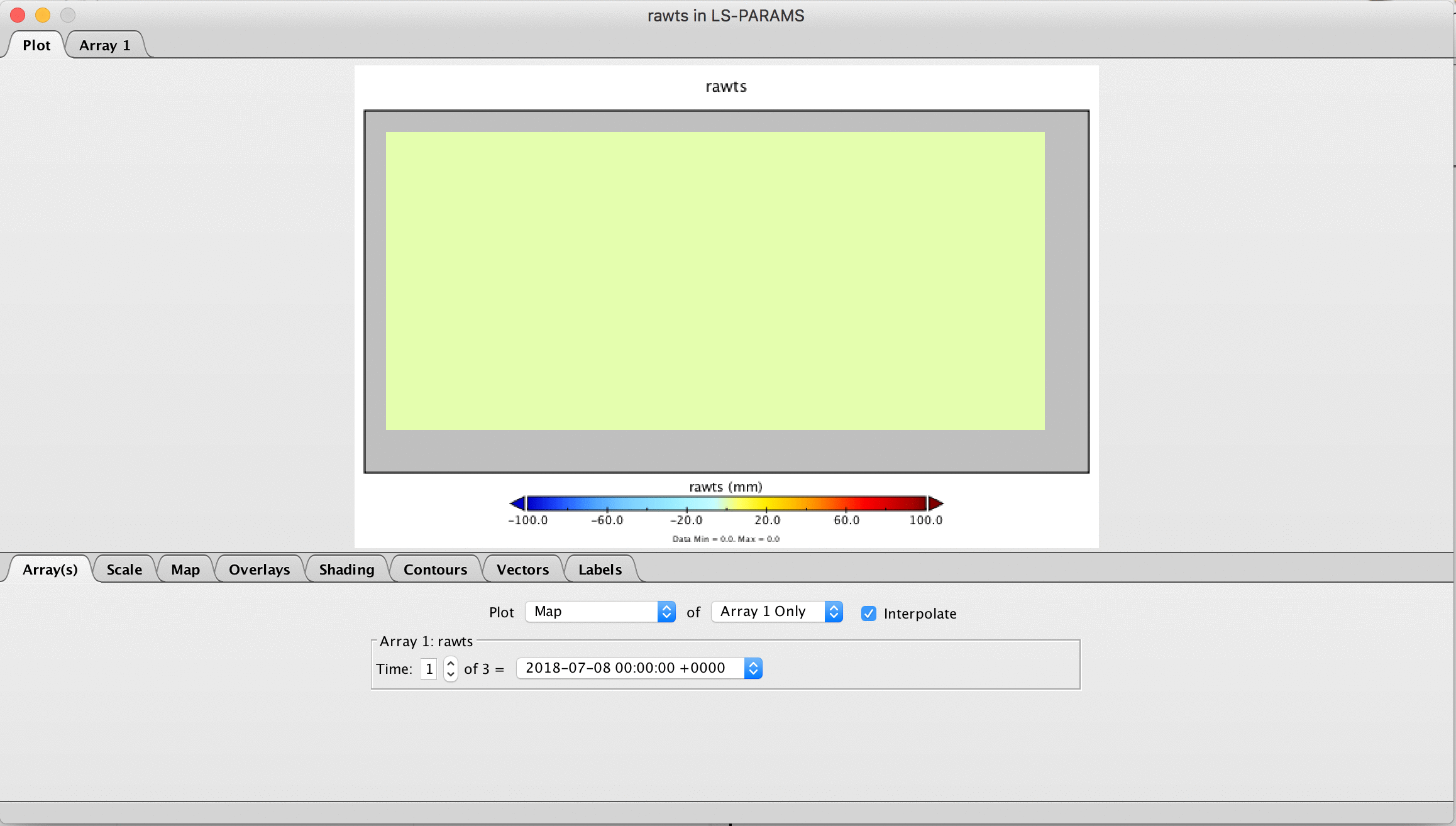Decrement Time using the down stepper arrow
The width and height of the screenshot is (1456, 826).
[x=450, y=674]
